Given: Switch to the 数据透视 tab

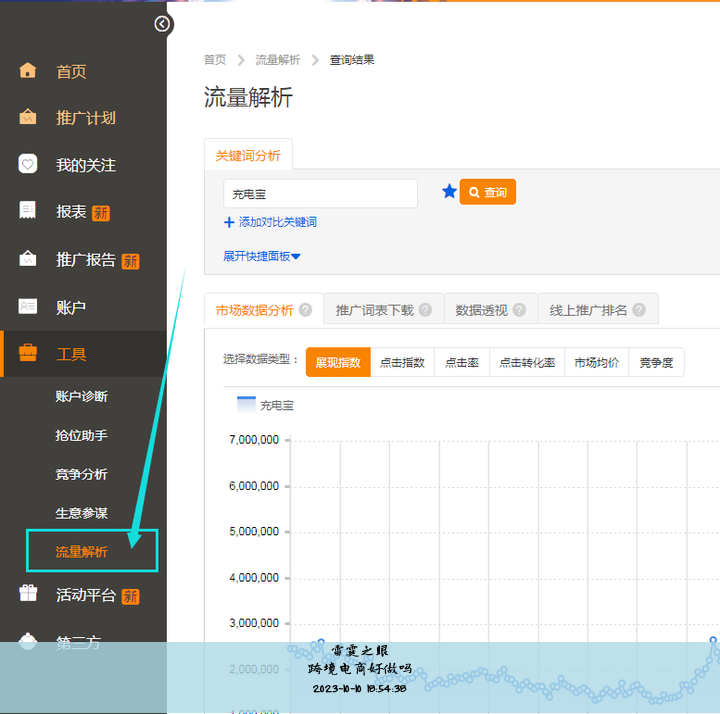Looking at the screenshot, I should (x=481, y=310).
